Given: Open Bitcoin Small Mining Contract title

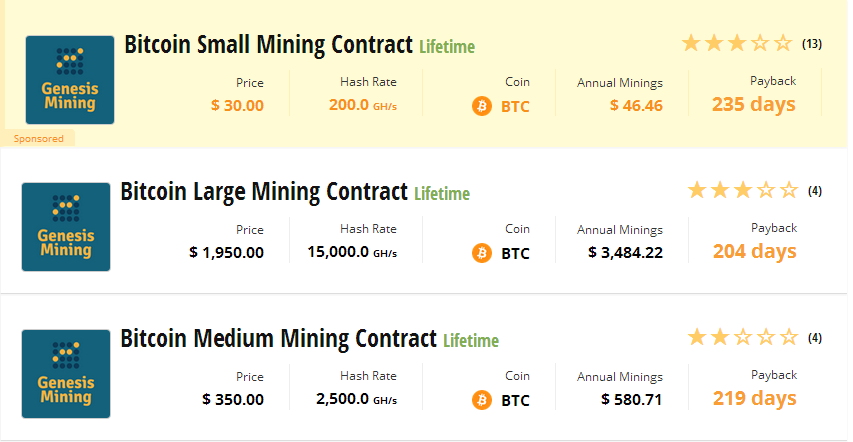Looking at the screenshot, I should (x=268, y=45).
